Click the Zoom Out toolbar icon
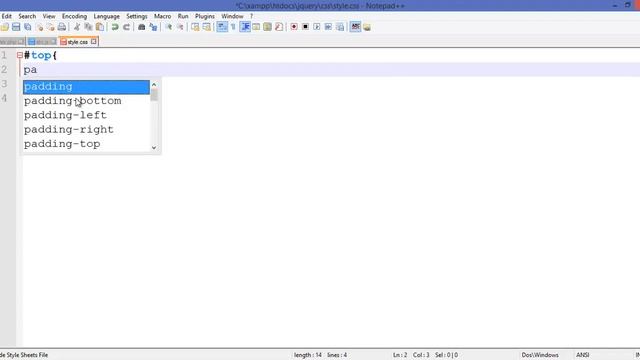 [180, 27]
